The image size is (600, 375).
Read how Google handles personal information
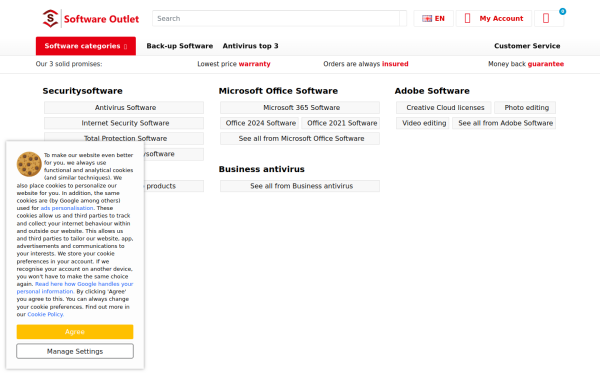pos(75,288)
